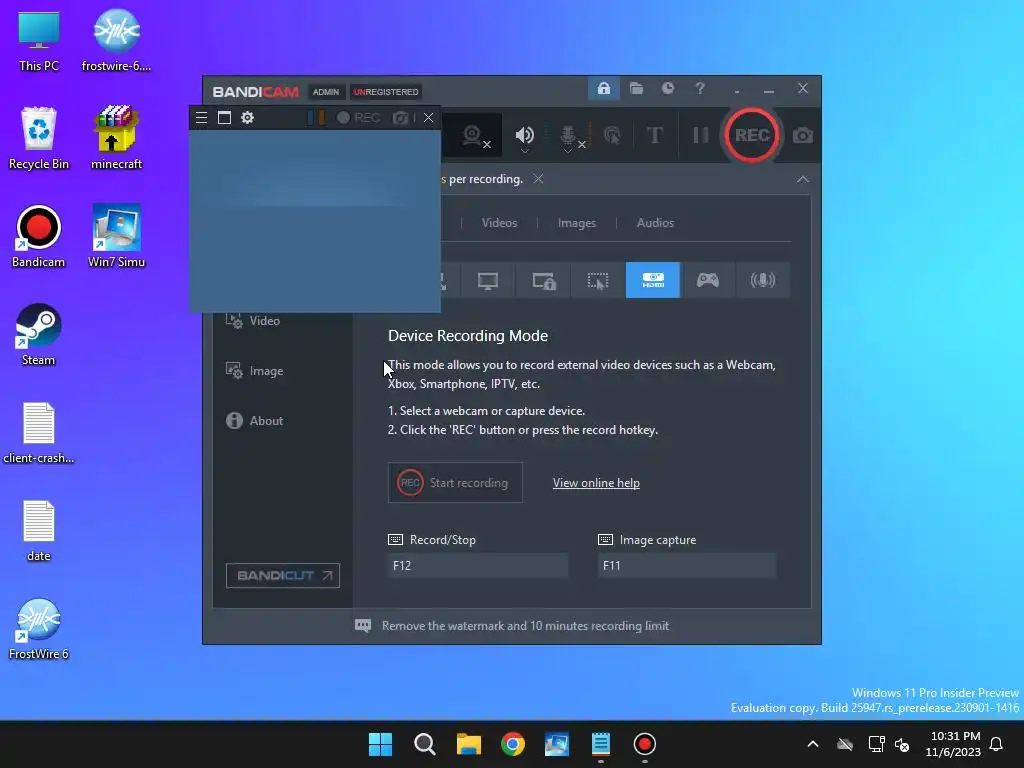Expand the dropdown arrow under the microphone icon
Image resolution: width=1024 pixels, height=768 pixels.
[x=568, y=152]
